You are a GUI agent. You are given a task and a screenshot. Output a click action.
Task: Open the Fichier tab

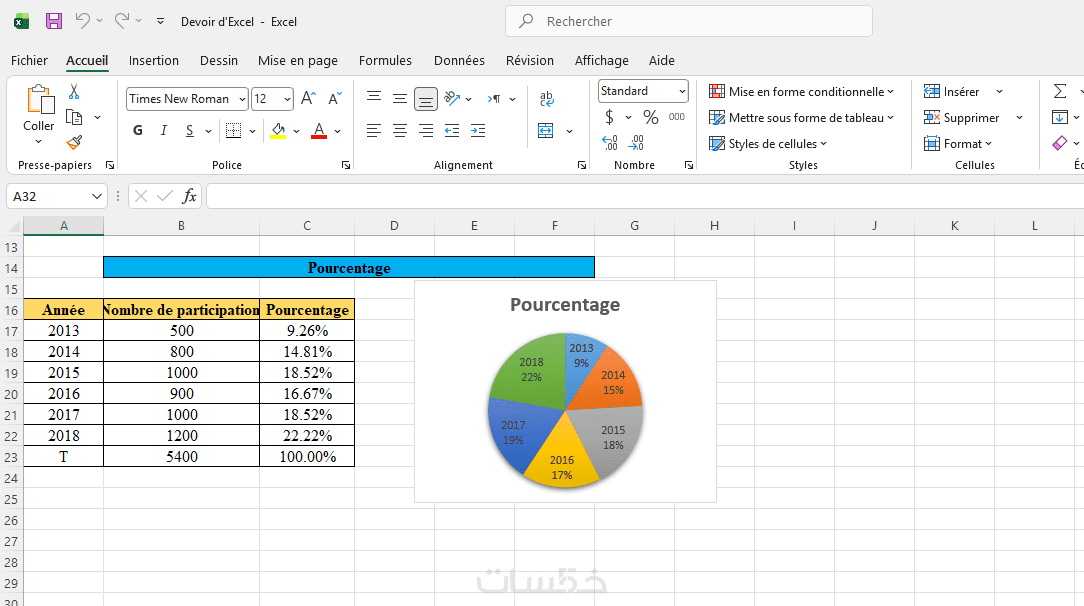tap(29, 60)
